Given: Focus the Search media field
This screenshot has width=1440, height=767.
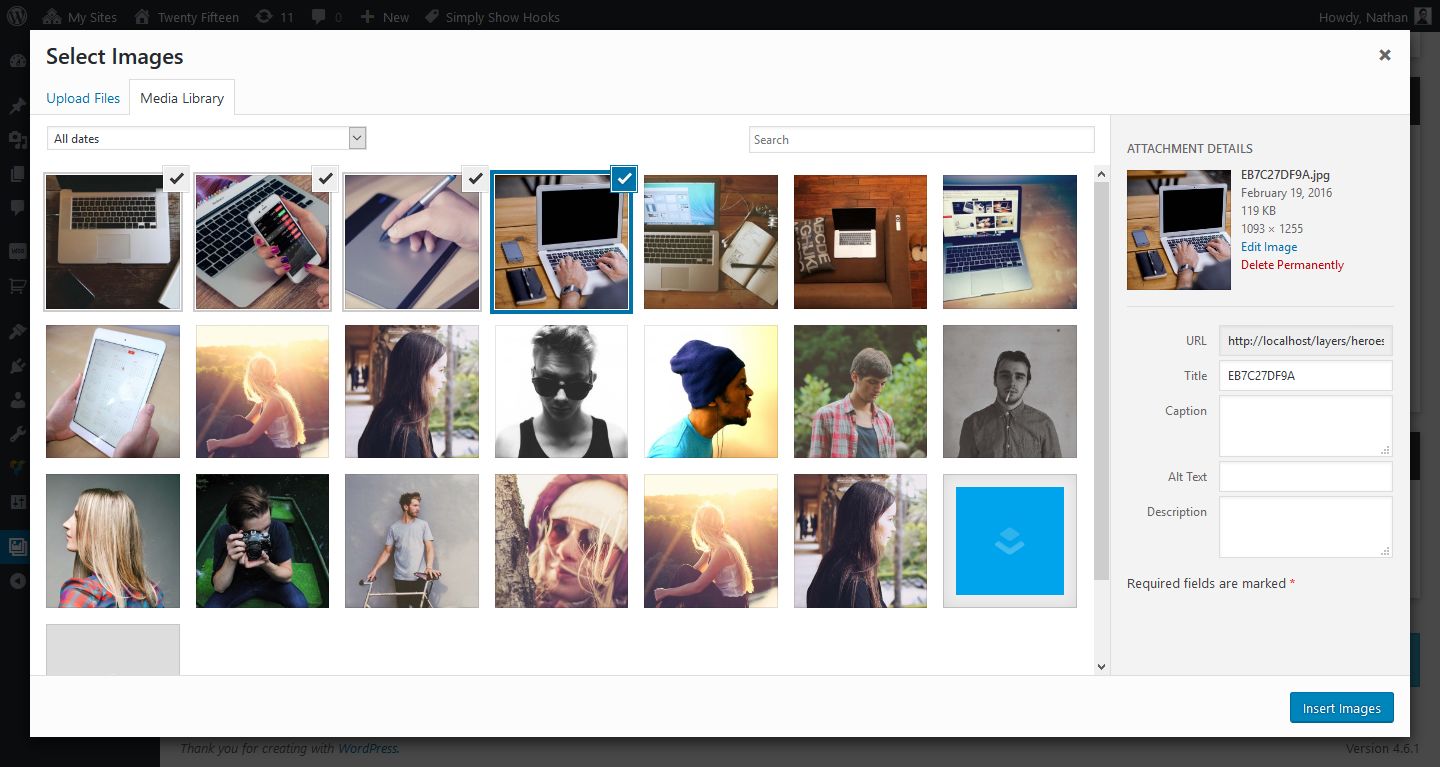Looking at the screenshot, I should [x=922, y=139].
